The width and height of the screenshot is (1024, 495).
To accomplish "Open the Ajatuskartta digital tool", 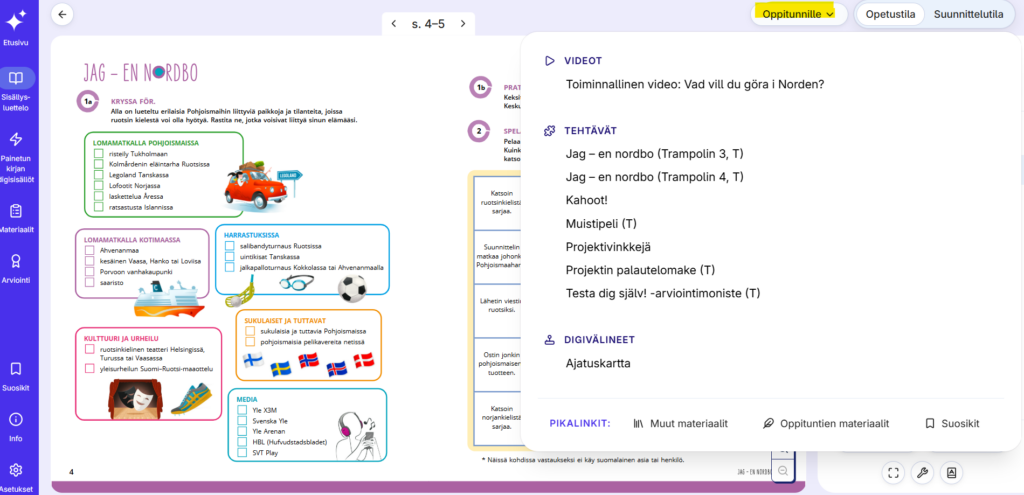I will (598, 363).
